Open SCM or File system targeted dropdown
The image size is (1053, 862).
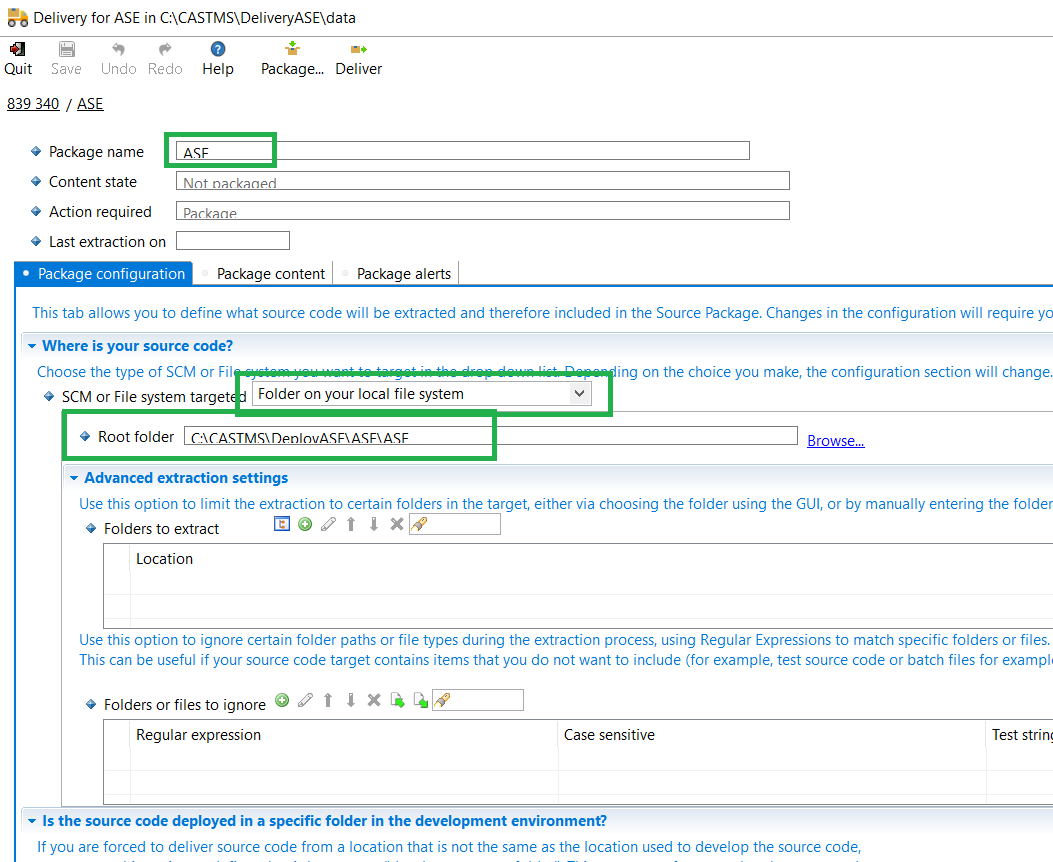578,394
